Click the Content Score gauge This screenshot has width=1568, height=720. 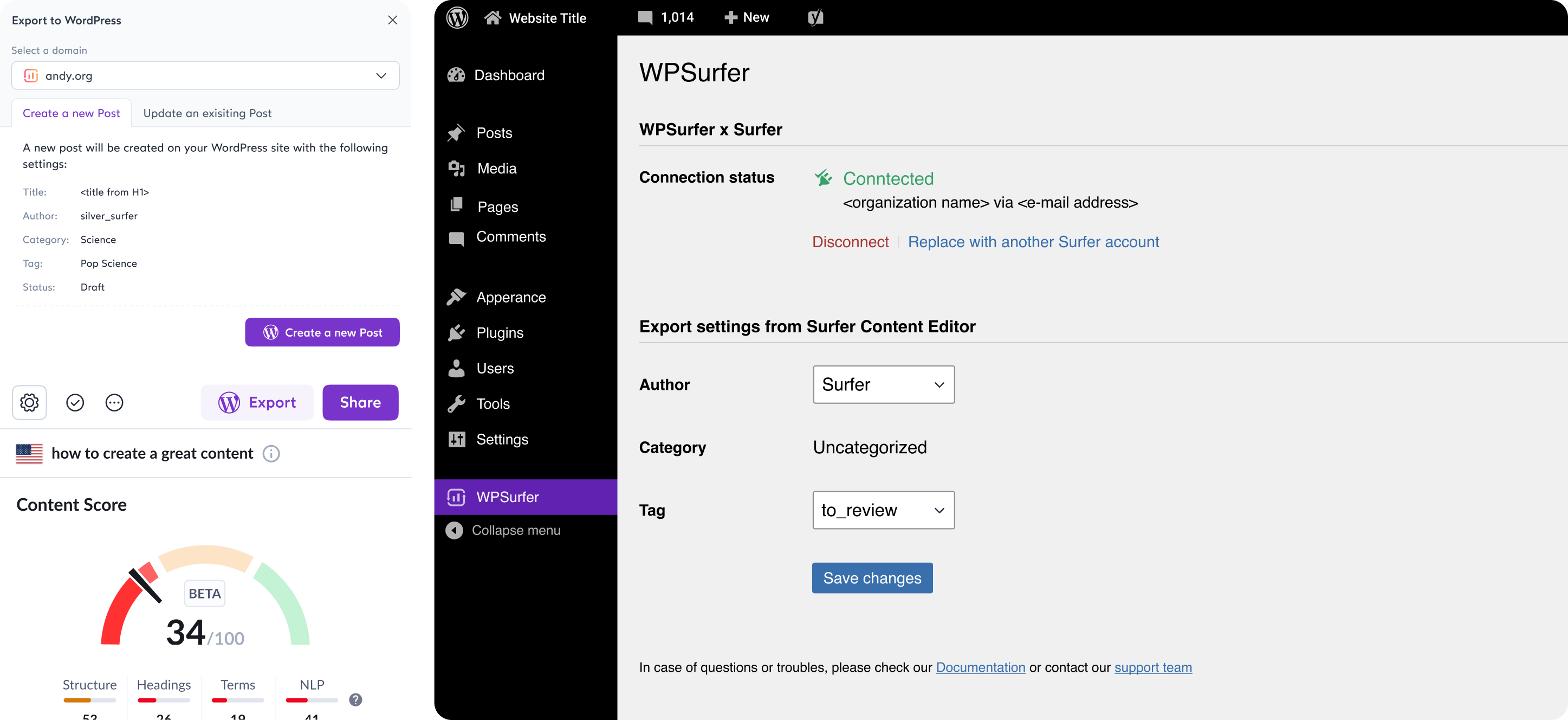click(205, 595)
